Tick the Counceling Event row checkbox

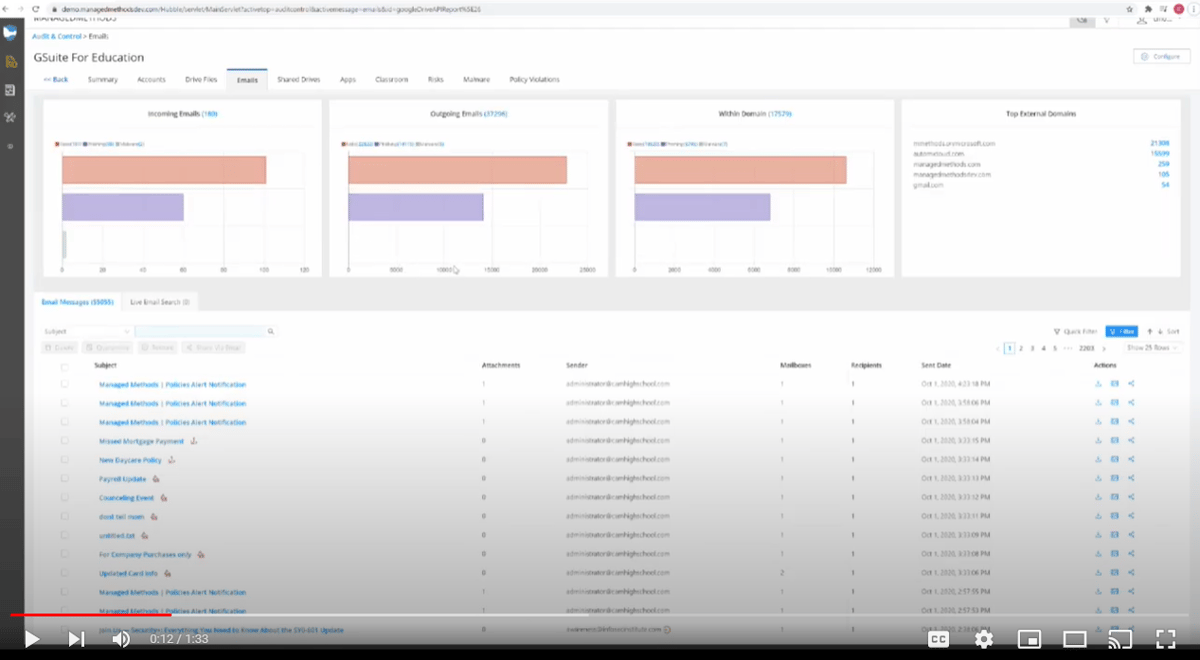pos(65,497)
